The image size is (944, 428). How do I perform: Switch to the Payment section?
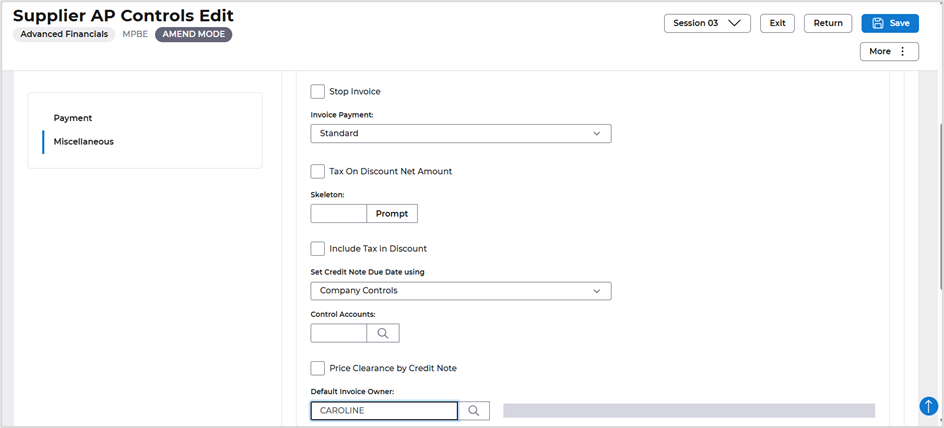pyautogui.click(x=73, y=118)
